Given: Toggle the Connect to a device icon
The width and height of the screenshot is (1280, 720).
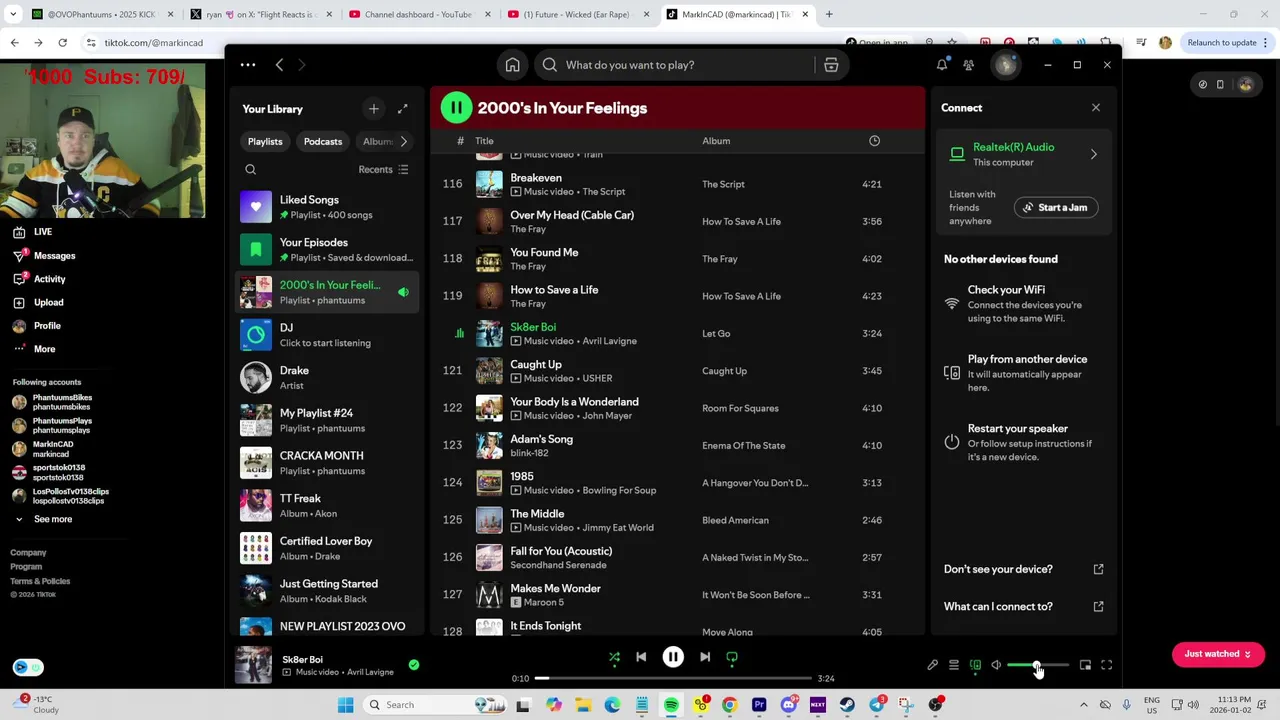Looking at the screenshot, I should coord(975,665).
